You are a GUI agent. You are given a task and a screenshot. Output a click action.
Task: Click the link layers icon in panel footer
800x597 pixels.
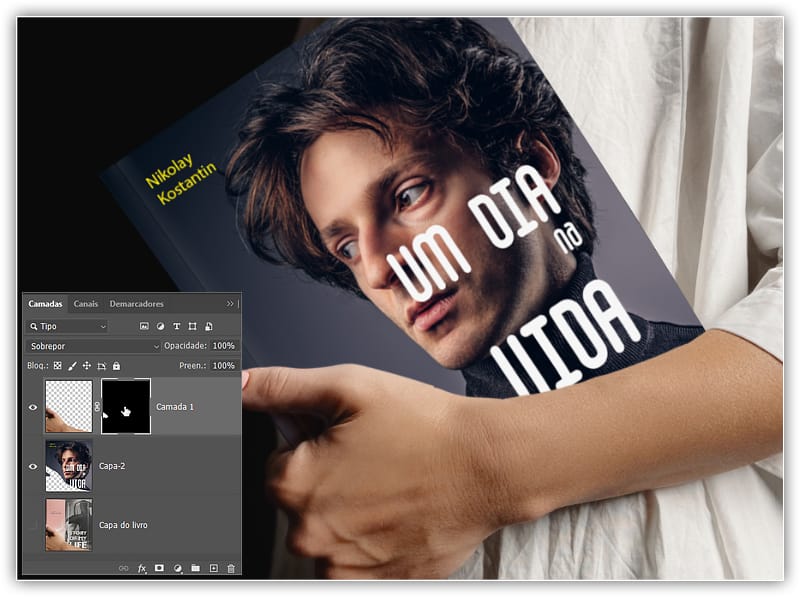[123, 568]
